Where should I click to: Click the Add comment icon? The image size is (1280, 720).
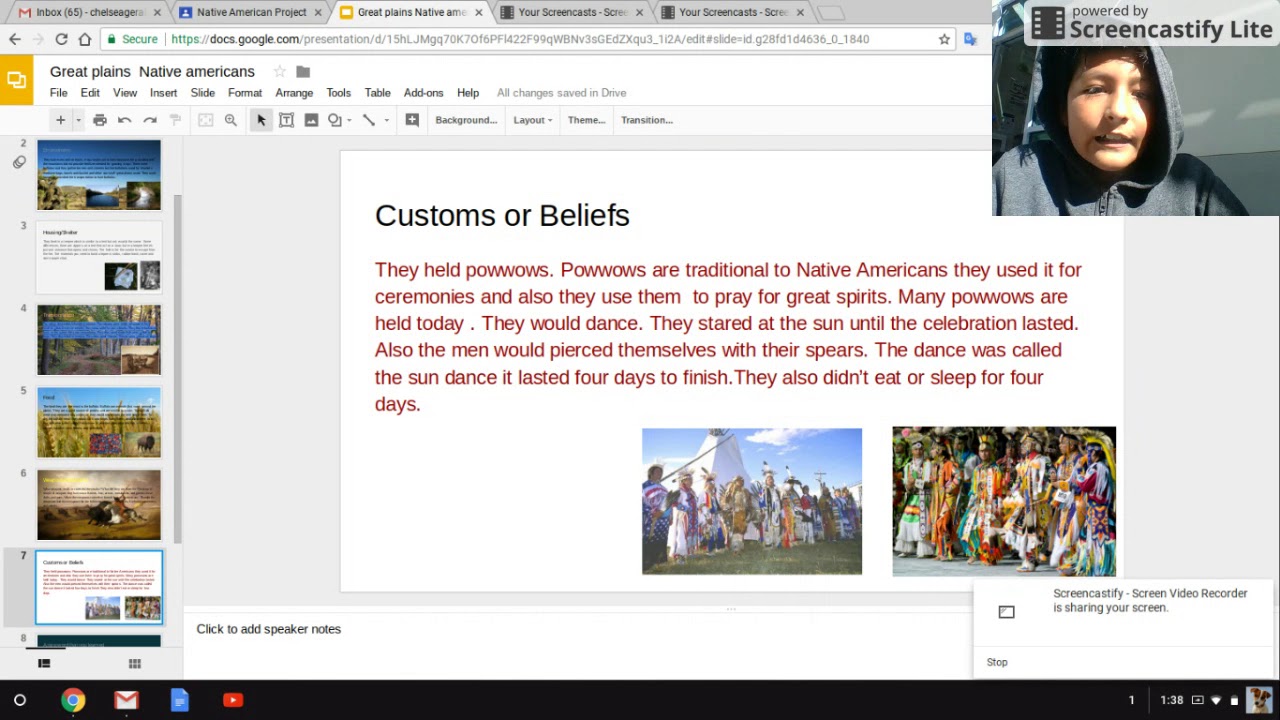[x=412, y=120]
